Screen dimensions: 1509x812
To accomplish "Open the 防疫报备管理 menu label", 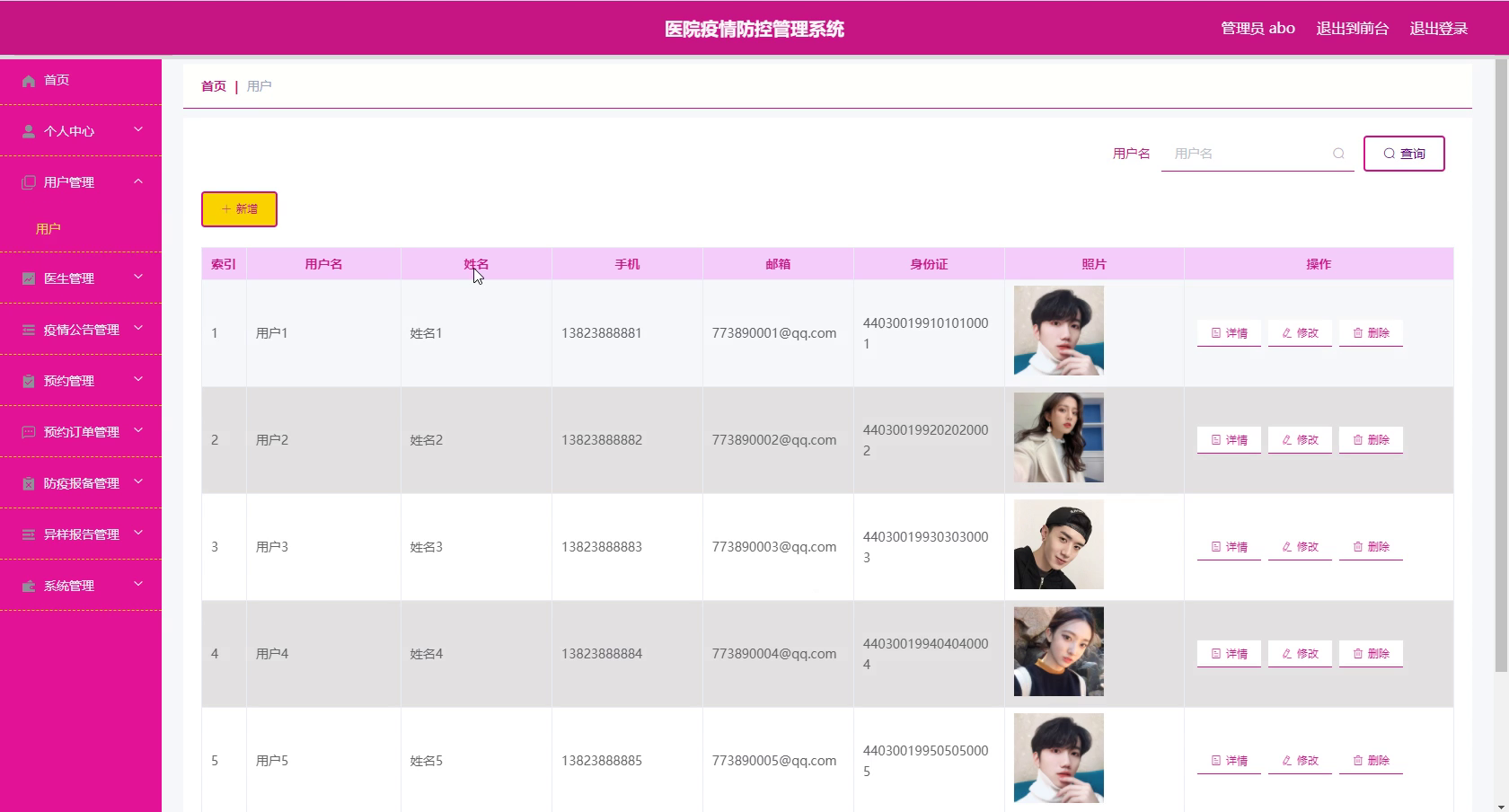I will click(x=82, y=483).
